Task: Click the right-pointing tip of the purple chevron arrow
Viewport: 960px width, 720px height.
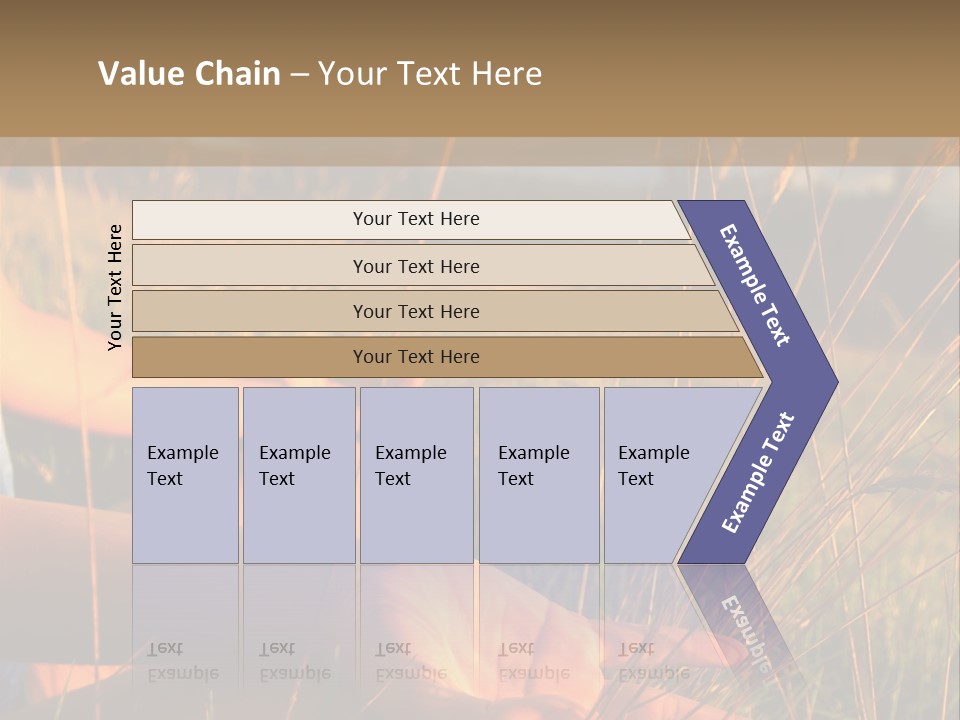Action: [830, 381]
